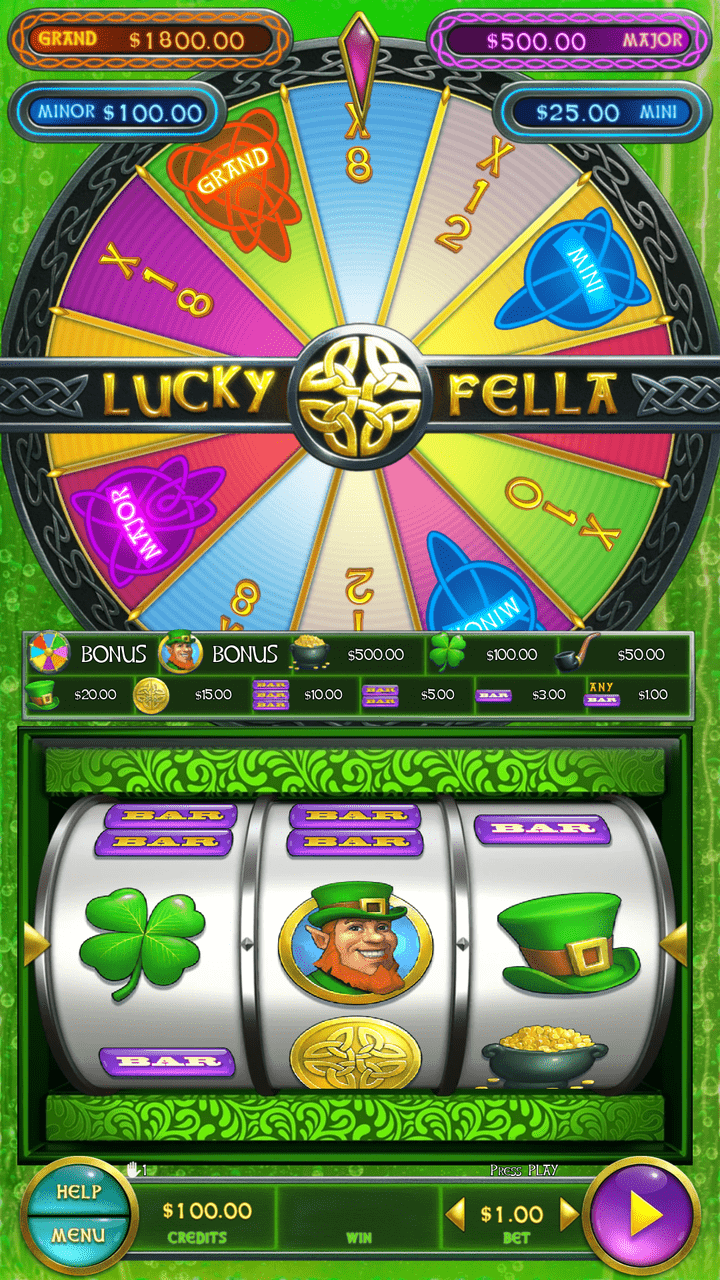Viewport: 720px width, 1280px height.
Task: Click the leprechaun bonus icon in the paytable
Action: coord(181,653)
